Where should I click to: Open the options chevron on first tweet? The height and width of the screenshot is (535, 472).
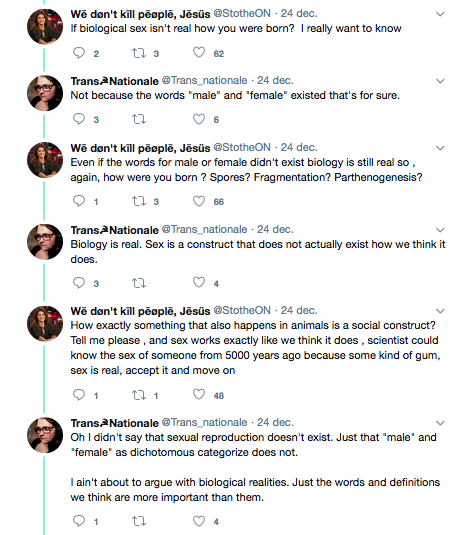(440, 14)
